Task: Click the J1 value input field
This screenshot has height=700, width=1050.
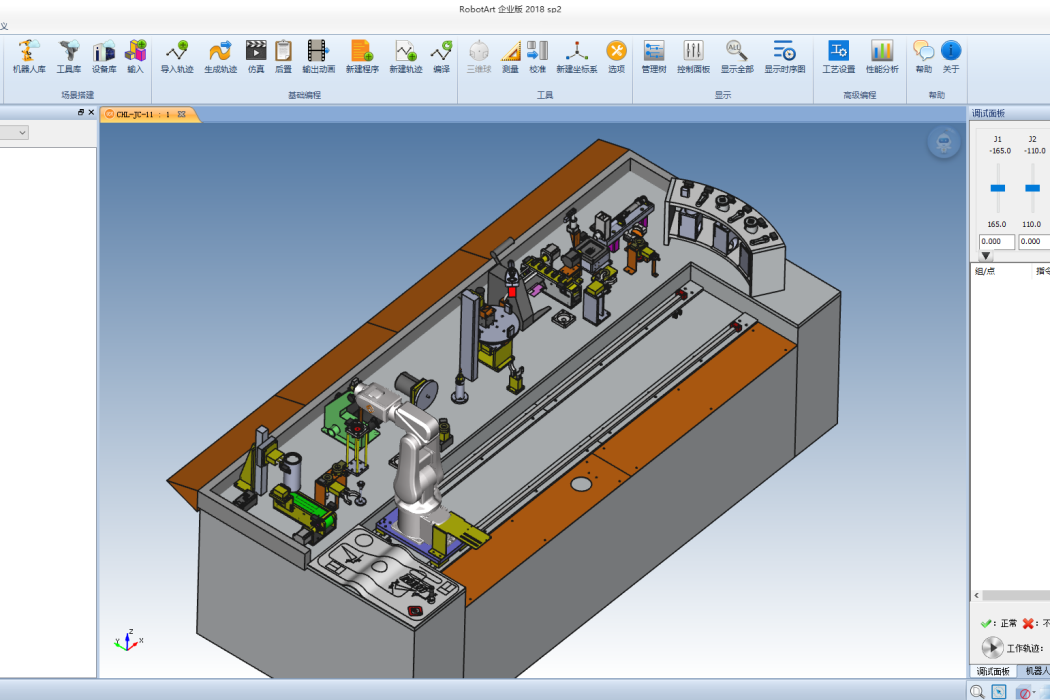Action: click(x=996, y=241)
